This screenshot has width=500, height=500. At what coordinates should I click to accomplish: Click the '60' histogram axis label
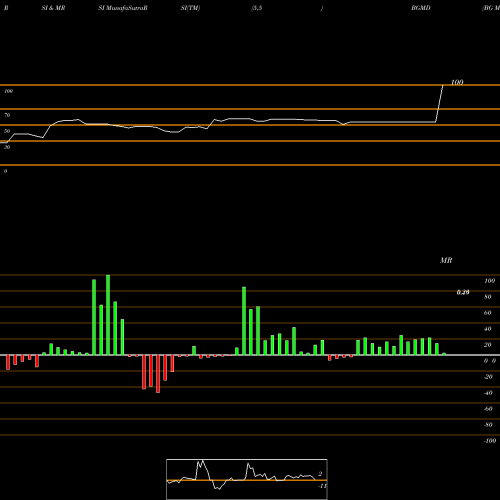(488, 313)
